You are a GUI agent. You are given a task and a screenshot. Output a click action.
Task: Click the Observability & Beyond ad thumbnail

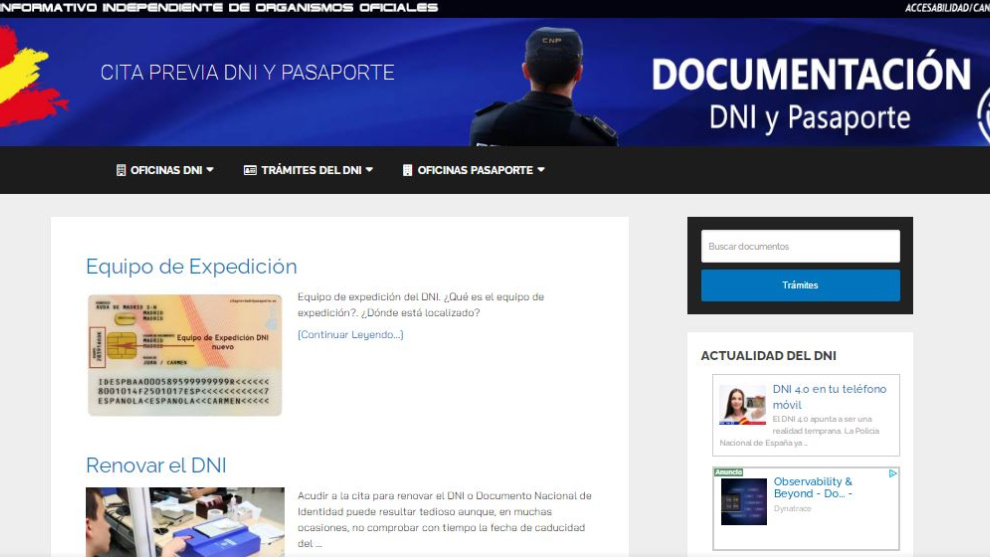[x=743, y=501]
